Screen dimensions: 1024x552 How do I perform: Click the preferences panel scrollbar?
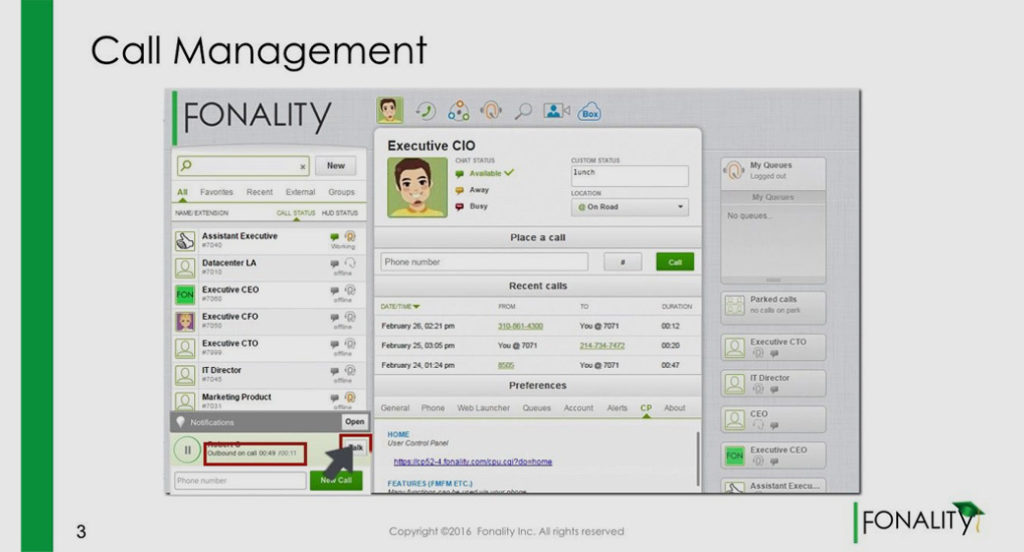tap(698, 459)
